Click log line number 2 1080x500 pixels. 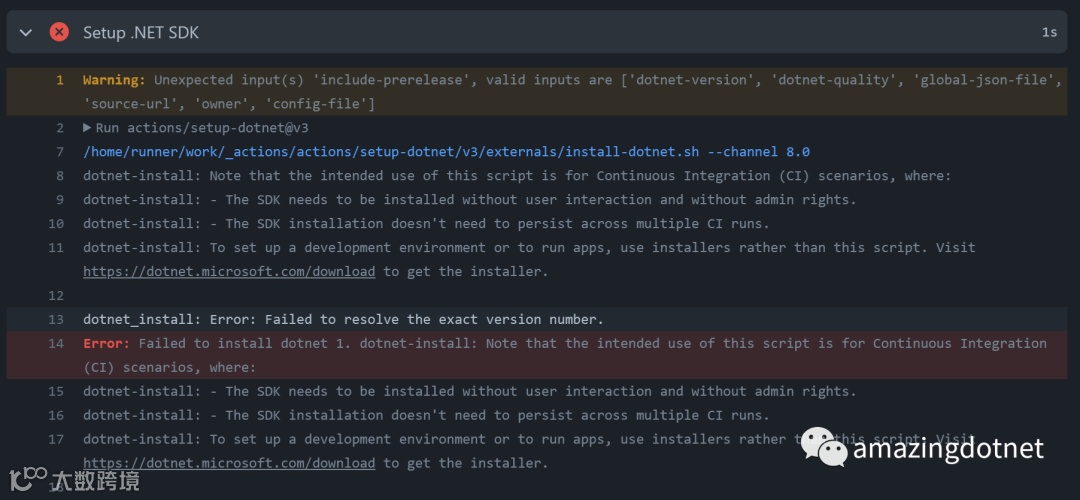point(59,128)
